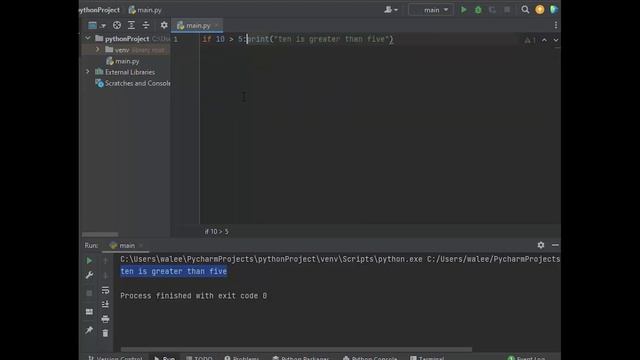Go to previous highlighted error arrow
The height and width of the screenshot is (360, 640).
pyautogui.click(x=544, y=40)
